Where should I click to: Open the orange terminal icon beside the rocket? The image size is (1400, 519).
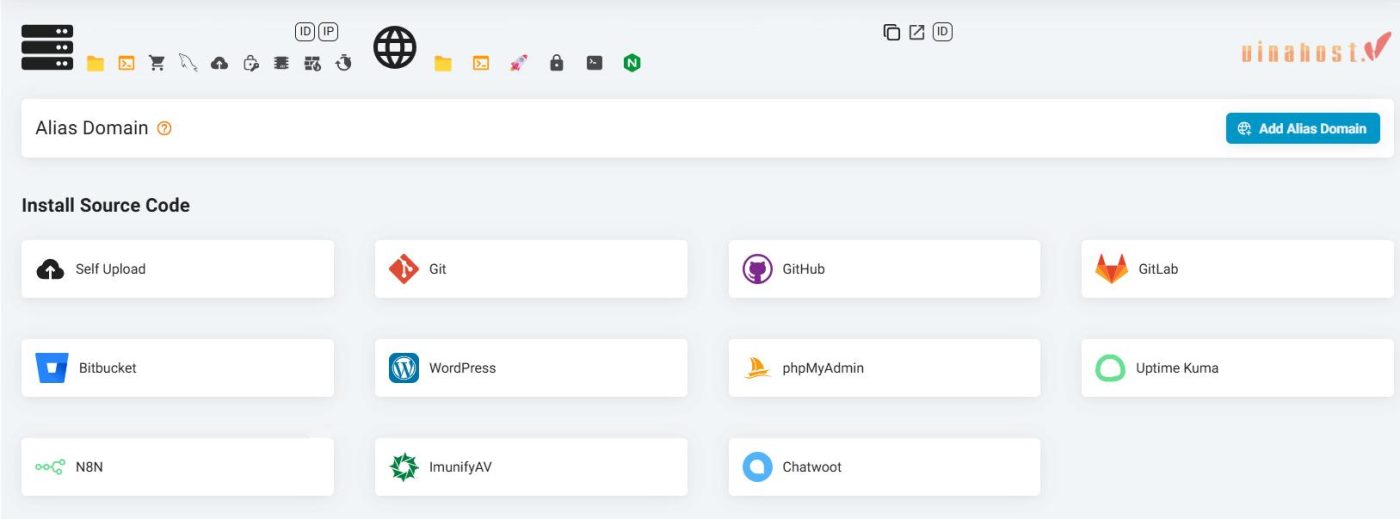click(x=481, y=63)
